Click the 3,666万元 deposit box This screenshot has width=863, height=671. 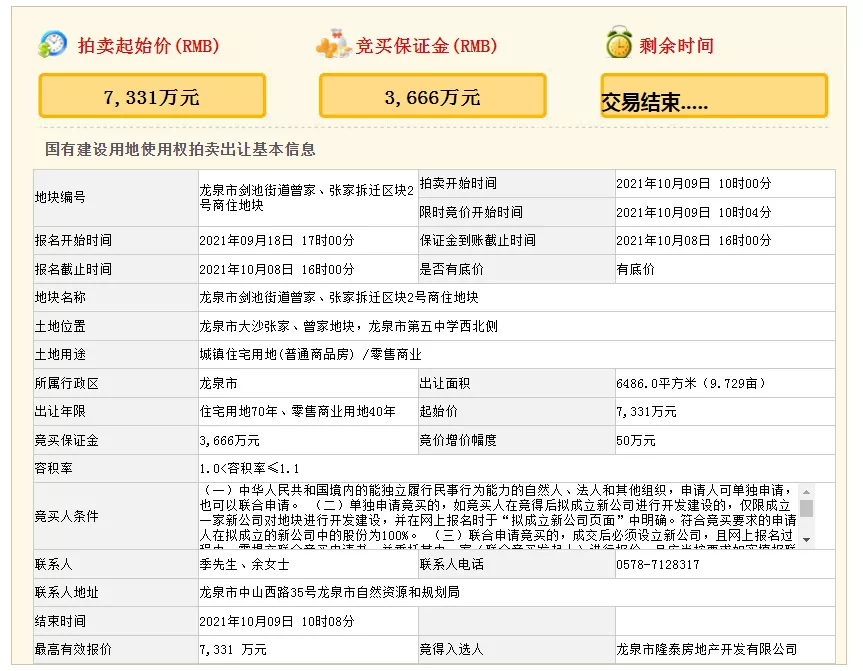tap(433, 96)
